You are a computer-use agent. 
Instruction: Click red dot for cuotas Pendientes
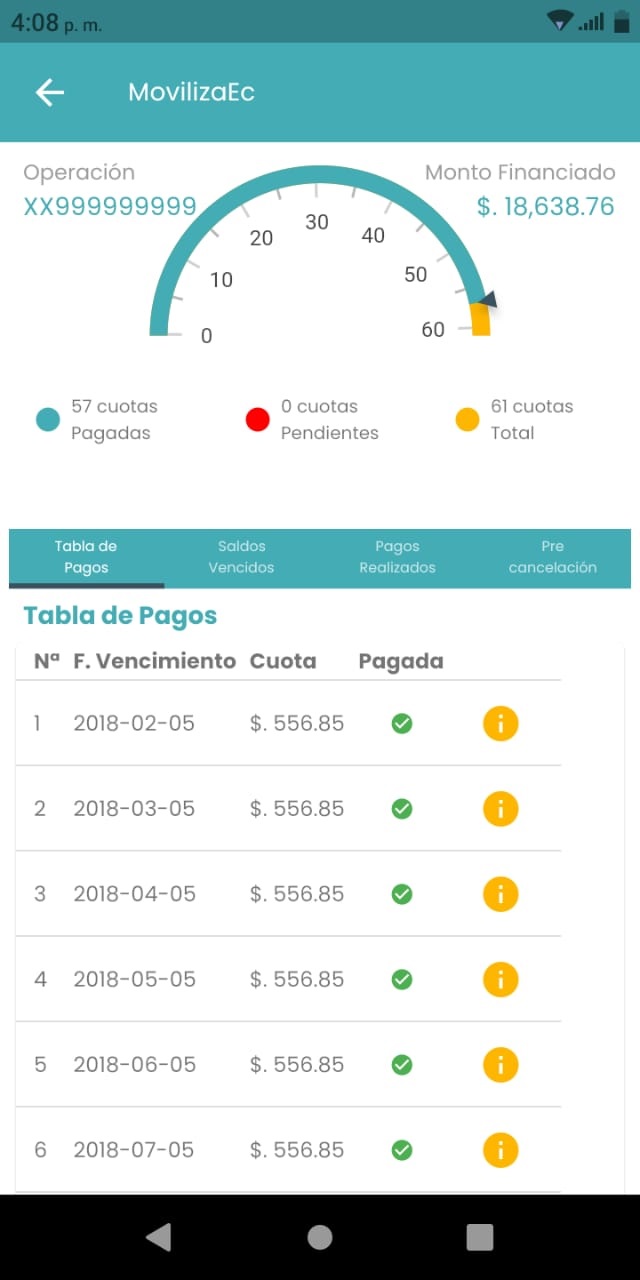[x=258, y=420]
